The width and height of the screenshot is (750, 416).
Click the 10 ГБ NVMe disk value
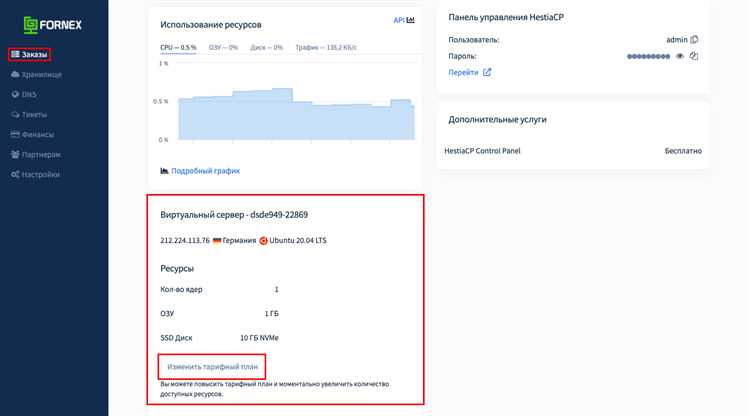coord(259,338)
